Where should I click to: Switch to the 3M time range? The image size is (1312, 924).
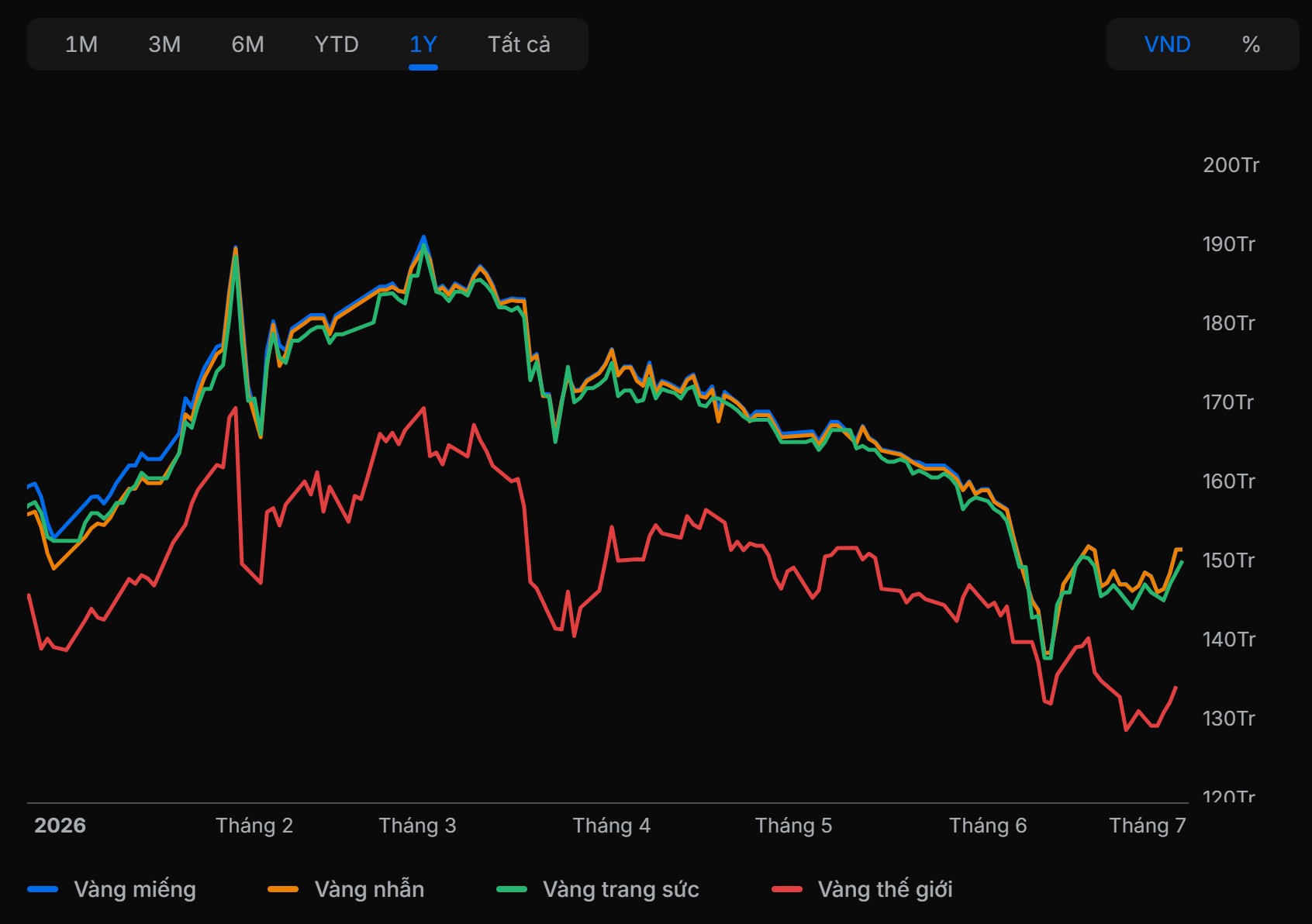point(164,44)
